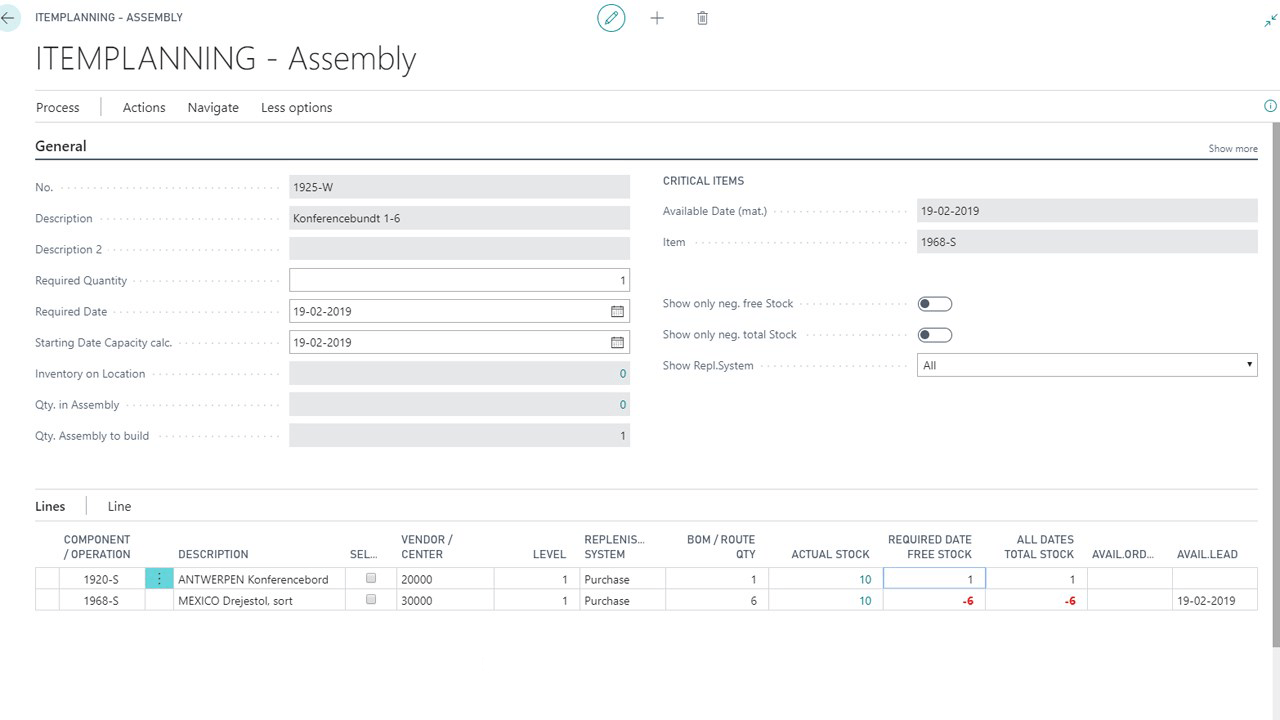Click the Component / Operation column header
This screenshot has height=720, width=1280.
(x=97, y=547)
